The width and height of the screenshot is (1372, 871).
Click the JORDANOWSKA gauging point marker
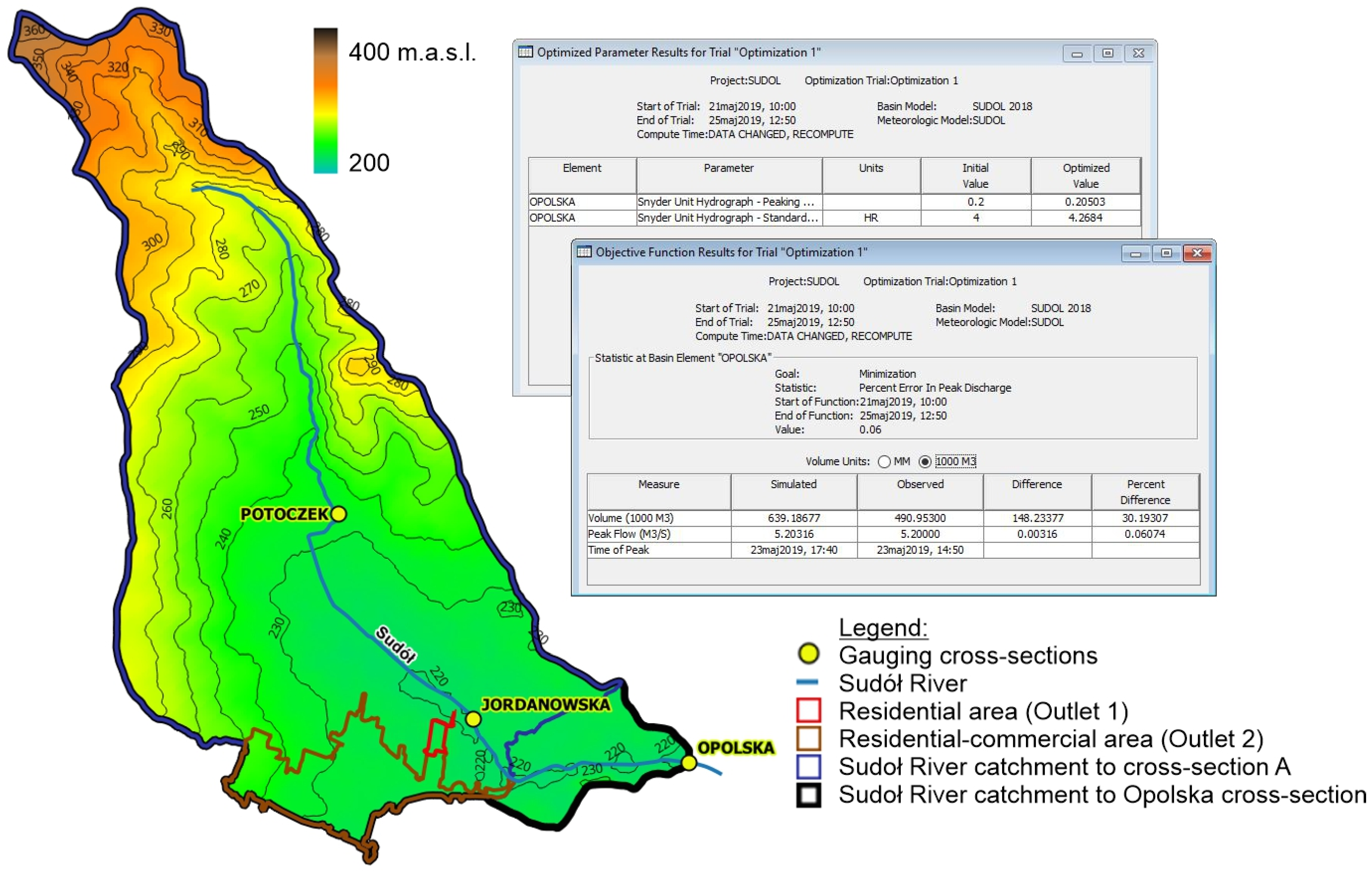[473, 719]
